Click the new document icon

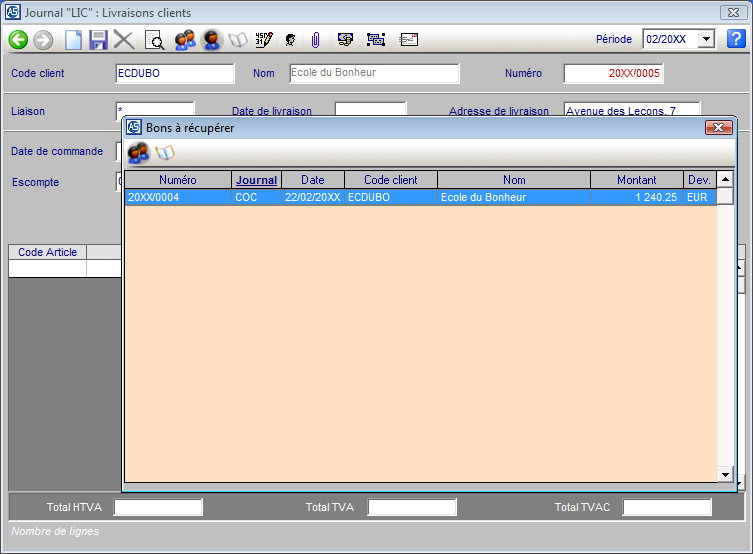click(73, 40)
